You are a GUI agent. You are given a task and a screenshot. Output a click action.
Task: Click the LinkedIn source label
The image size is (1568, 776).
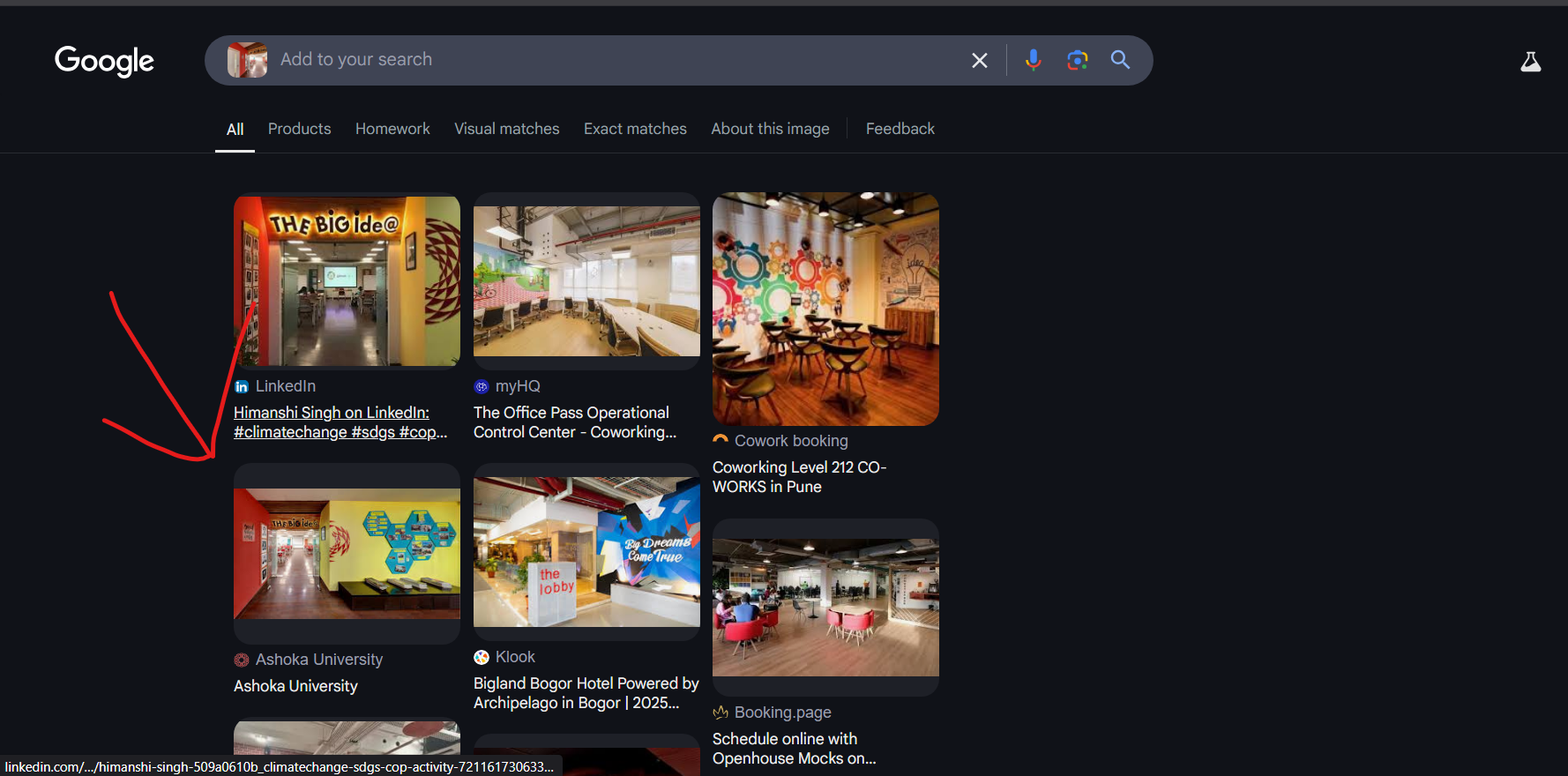click(x=286, y=386)
